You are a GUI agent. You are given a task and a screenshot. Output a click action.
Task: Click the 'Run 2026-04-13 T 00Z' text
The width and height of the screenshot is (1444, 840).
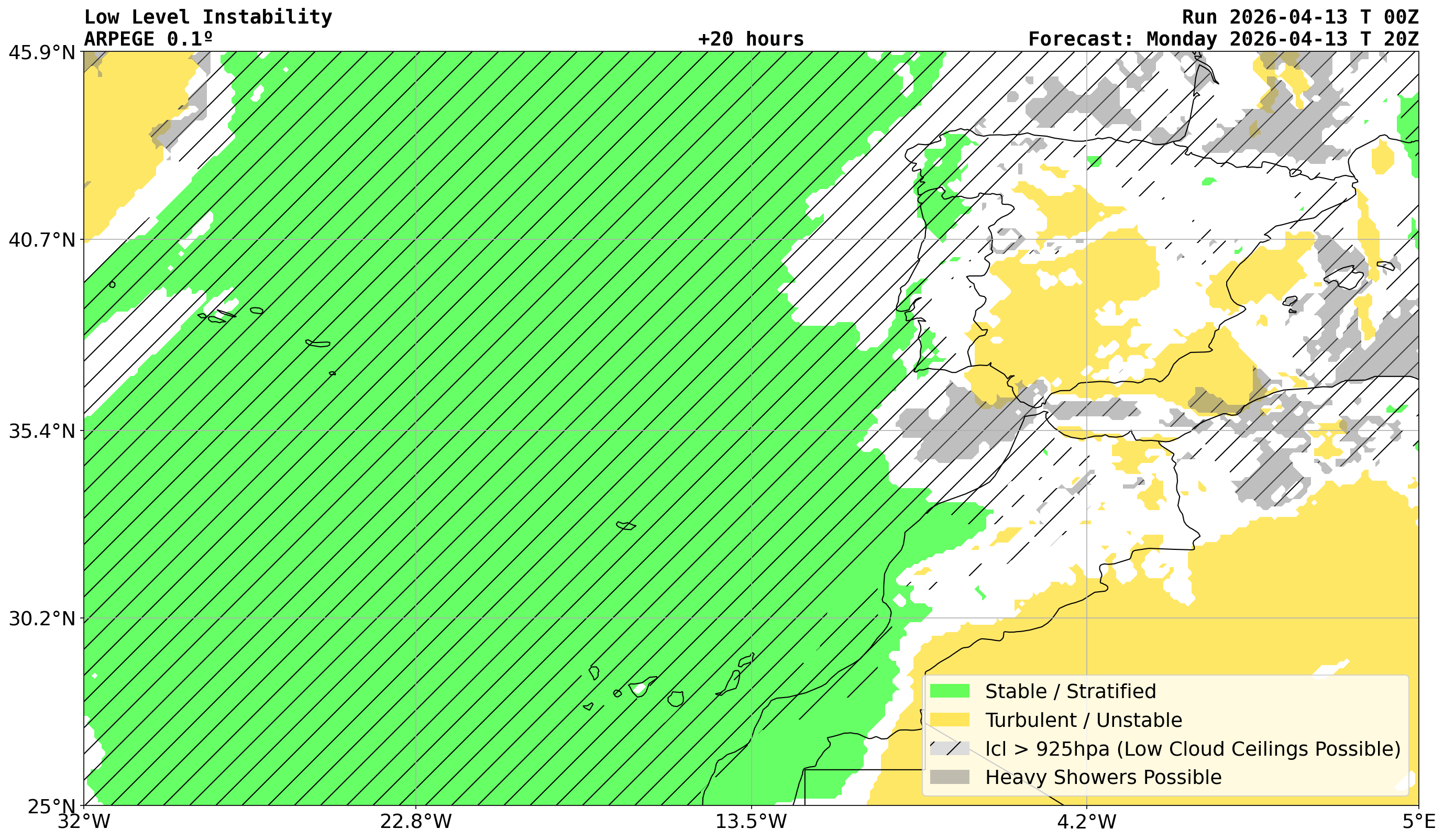point(1299,17)
